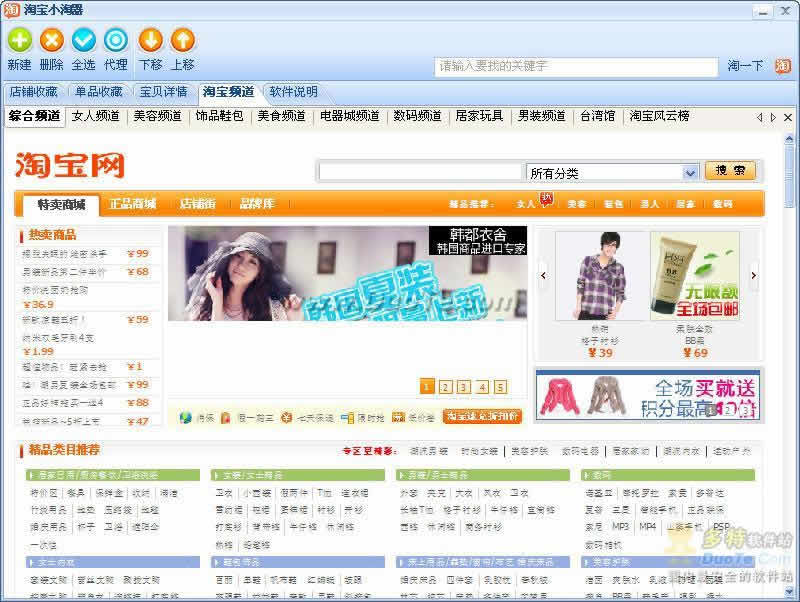
Task: Show the previous product in the right carousel
Action: pos(543,274)
